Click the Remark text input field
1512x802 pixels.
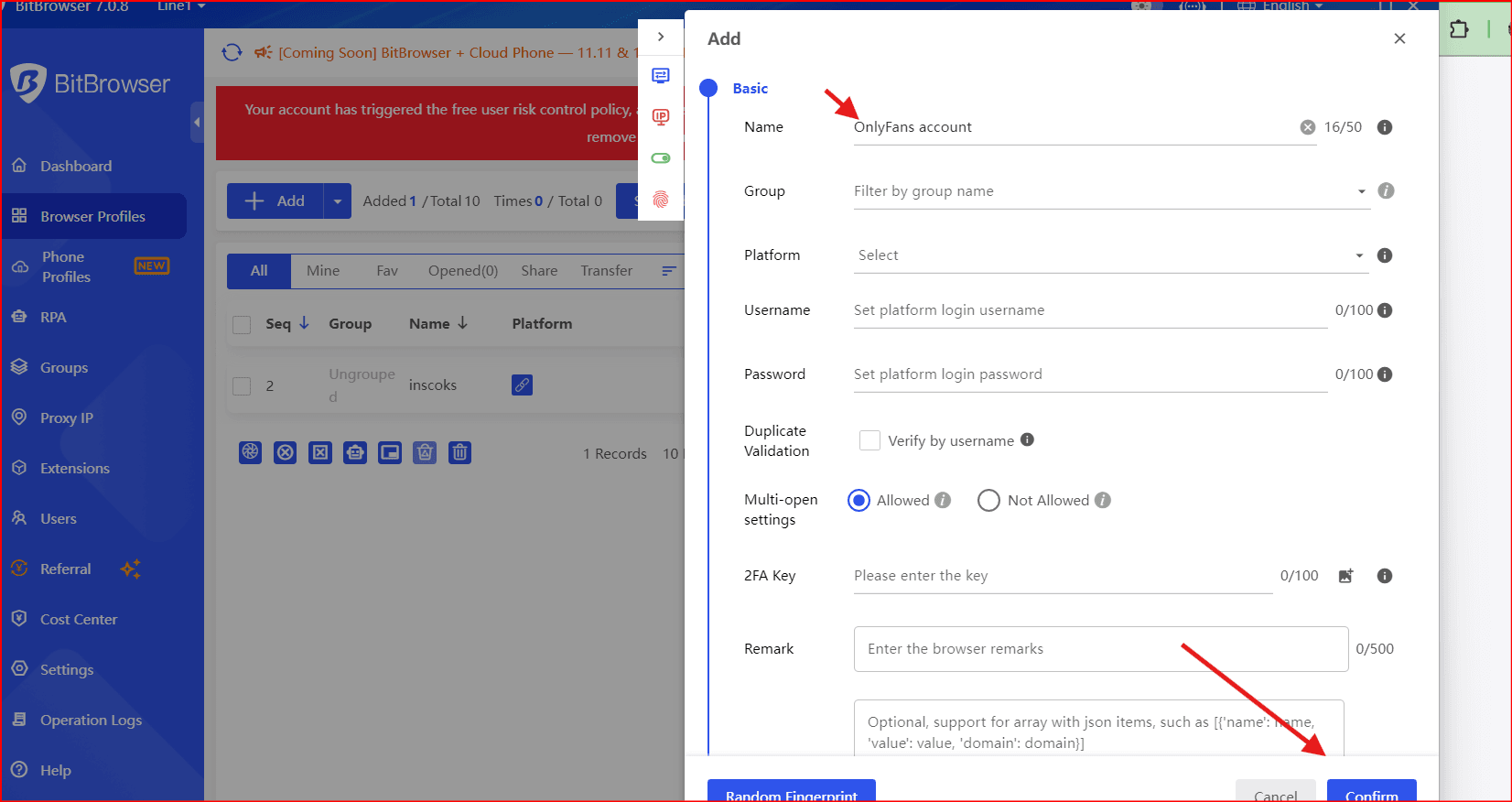pos(1100,649)
